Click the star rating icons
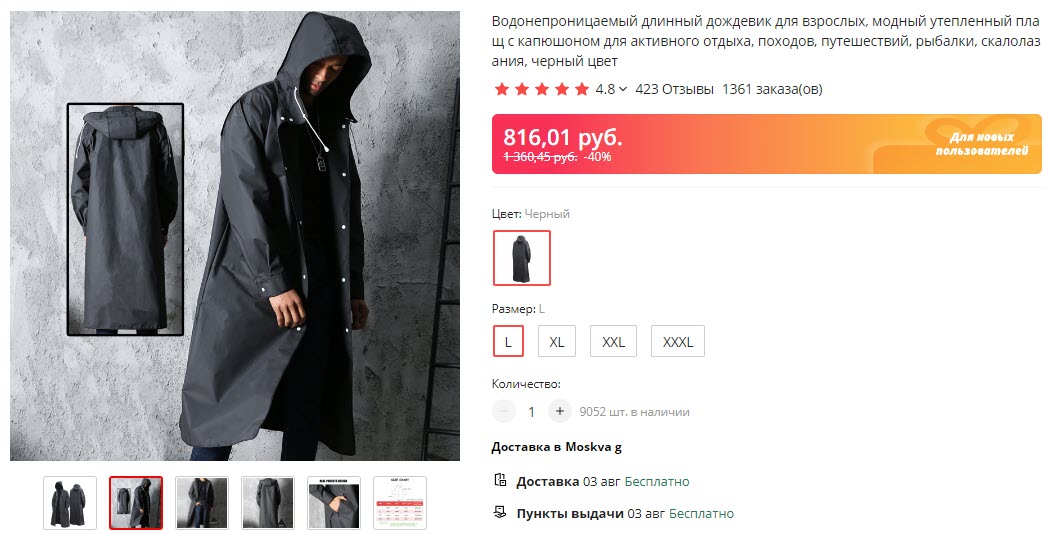This screenshot has width=1048, height=535. [x=542, y=89]
